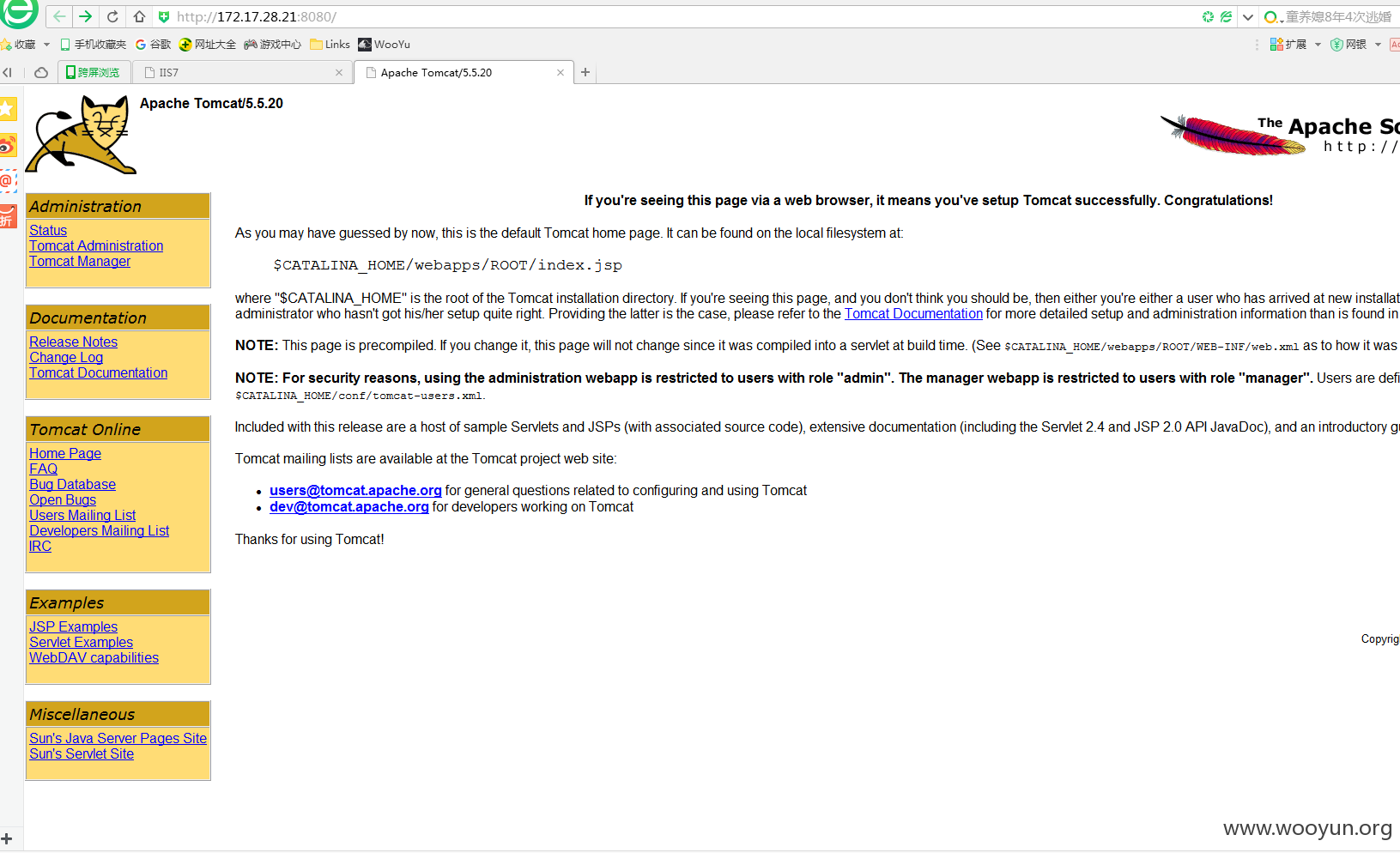Open the 手机收藏夹 mobile bookmarks

click(x=93, y=45)
